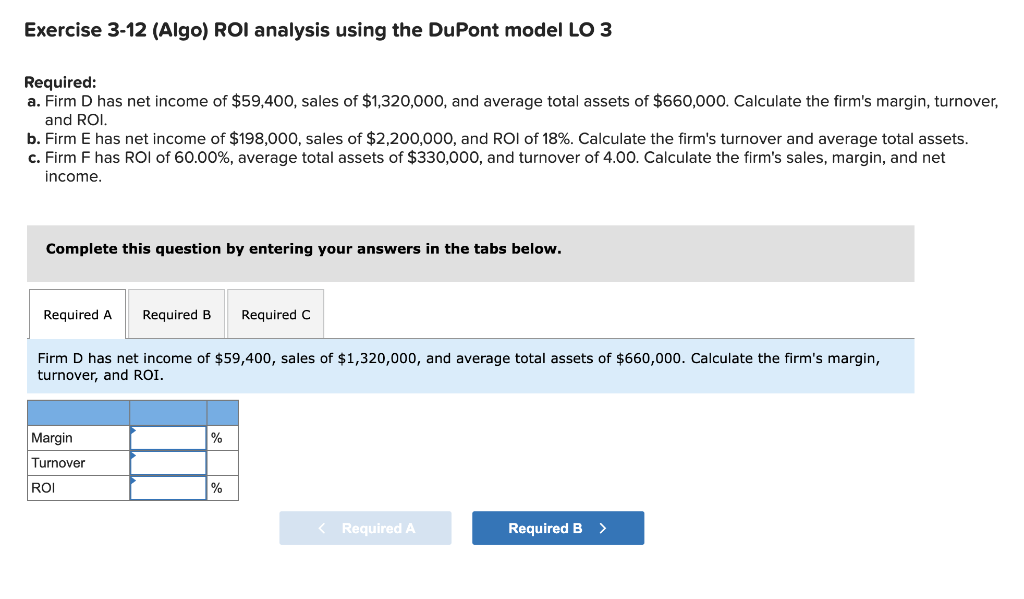Click the disabled Required A navigation button
This screenshot has width=1024, height=599.
click(365, 527)
